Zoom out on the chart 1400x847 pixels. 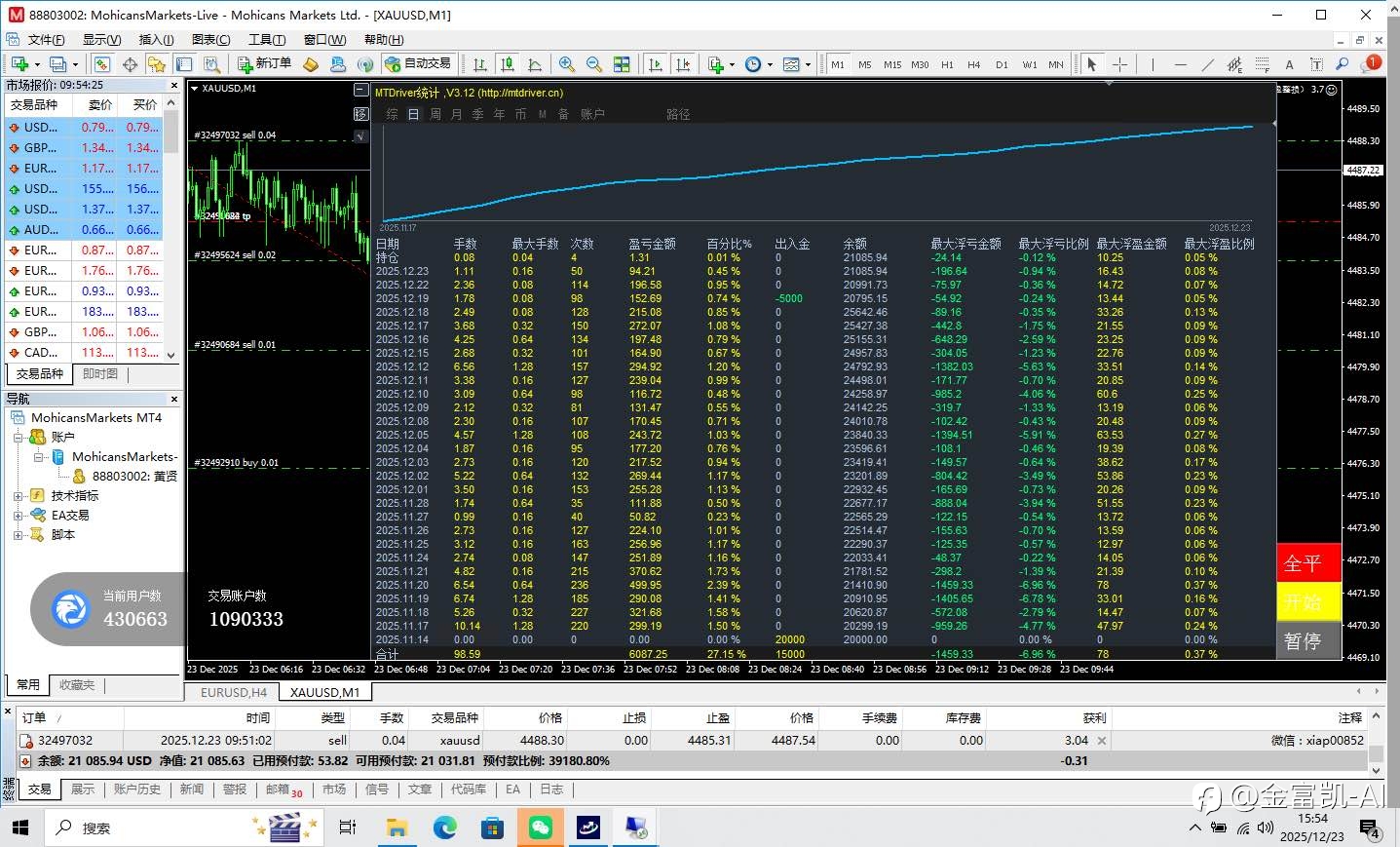593,64
